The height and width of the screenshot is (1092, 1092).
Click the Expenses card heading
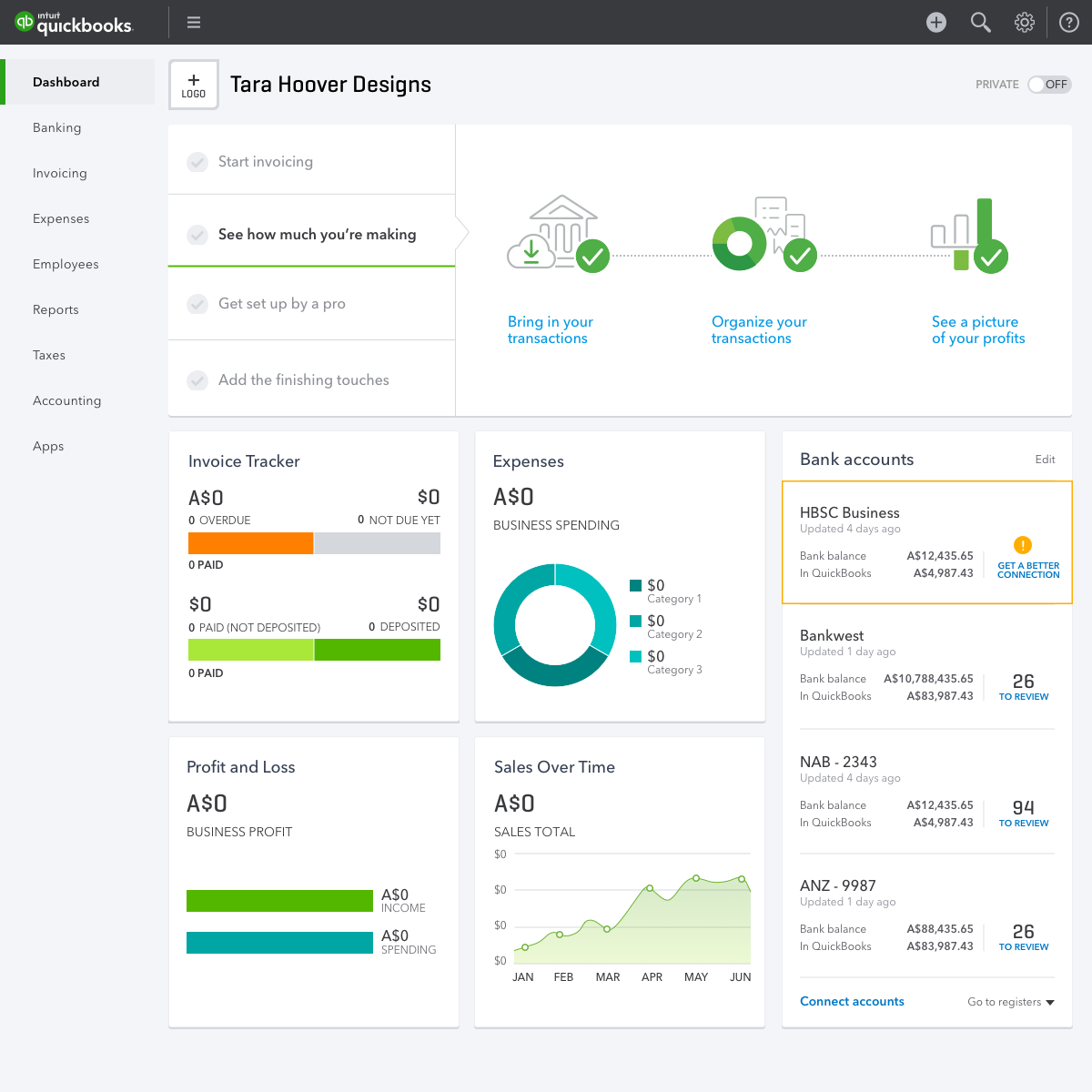coord(528,461)
